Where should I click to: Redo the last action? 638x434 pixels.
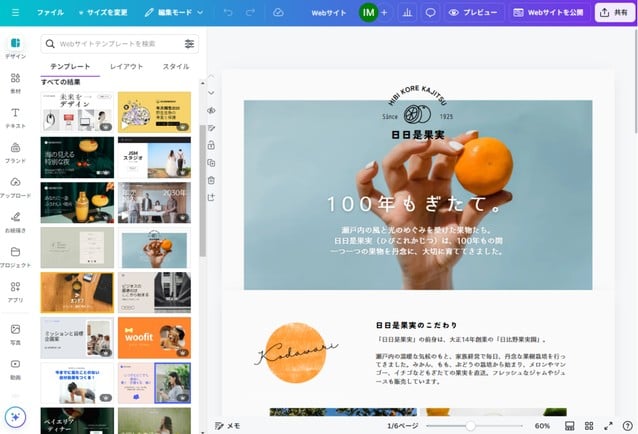[250, 13]
